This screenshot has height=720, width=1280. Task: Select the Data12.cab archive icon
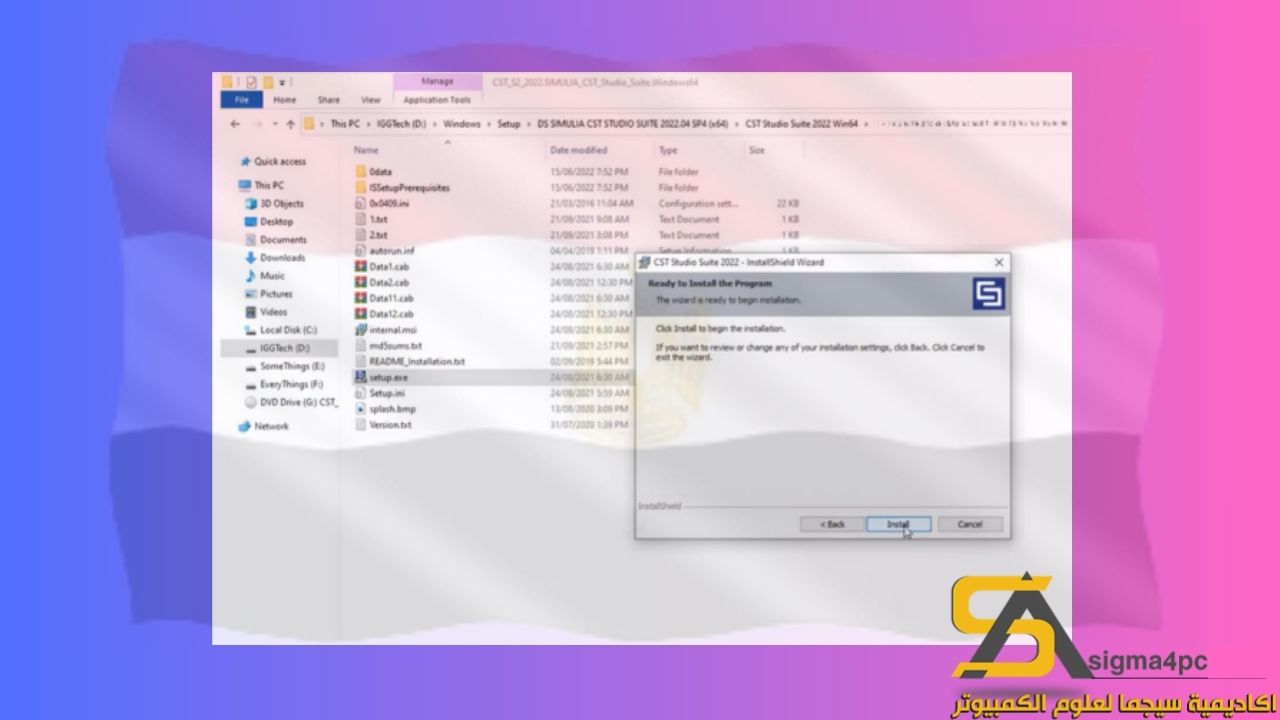[x=361, y=313]
